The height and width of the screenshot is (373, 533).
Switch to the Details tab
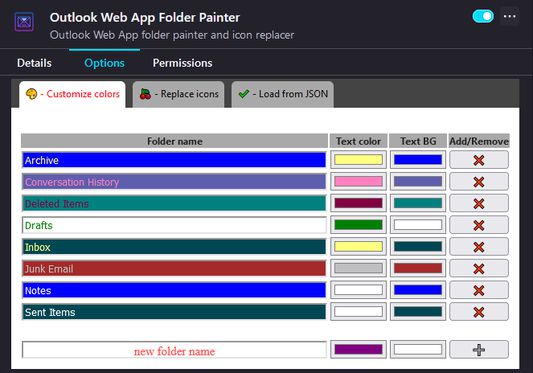pyautogui.click(x=34, y=63)
